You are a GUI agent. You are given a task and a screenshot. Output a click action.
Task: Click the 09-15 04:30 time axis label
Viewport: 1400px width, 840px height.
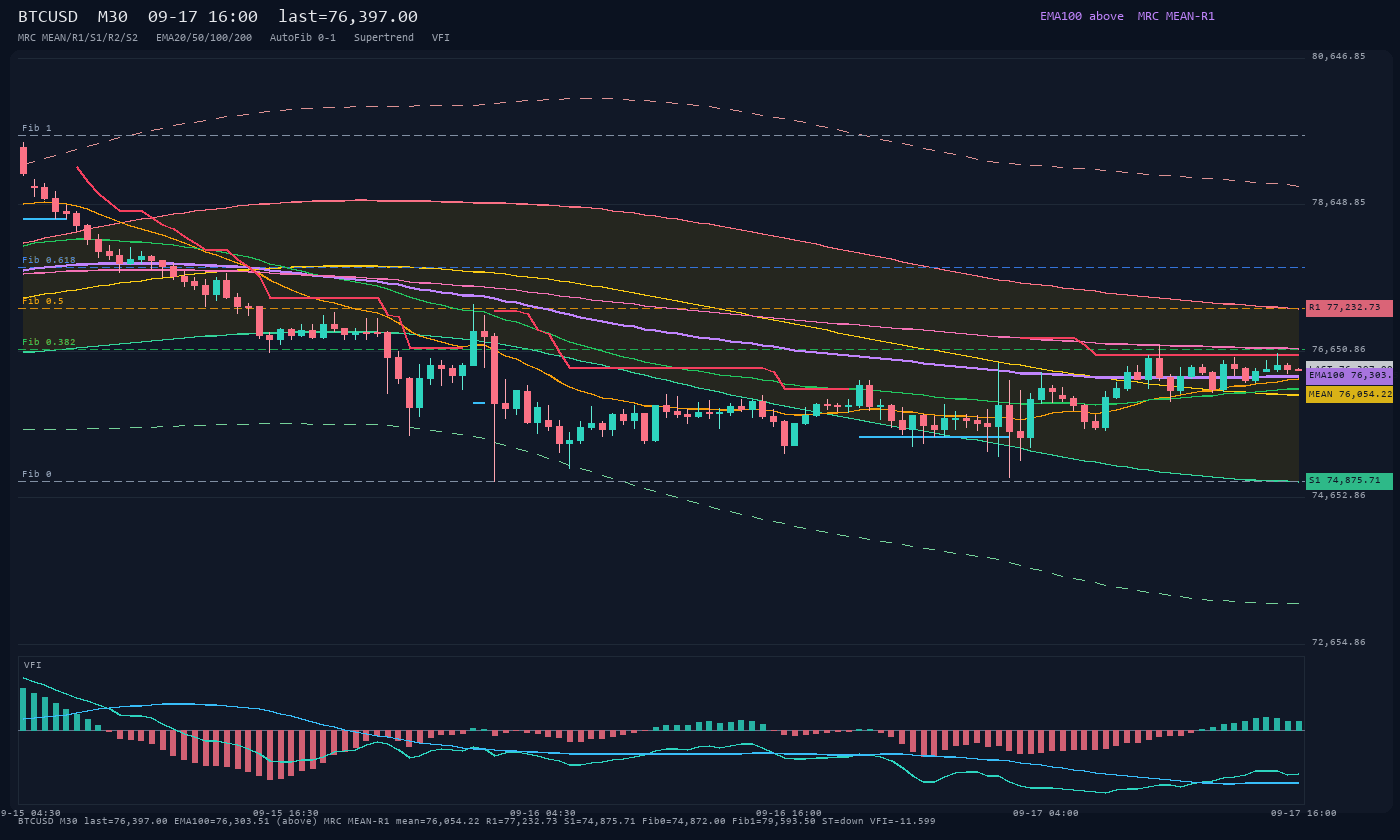[x=30, y=813]
